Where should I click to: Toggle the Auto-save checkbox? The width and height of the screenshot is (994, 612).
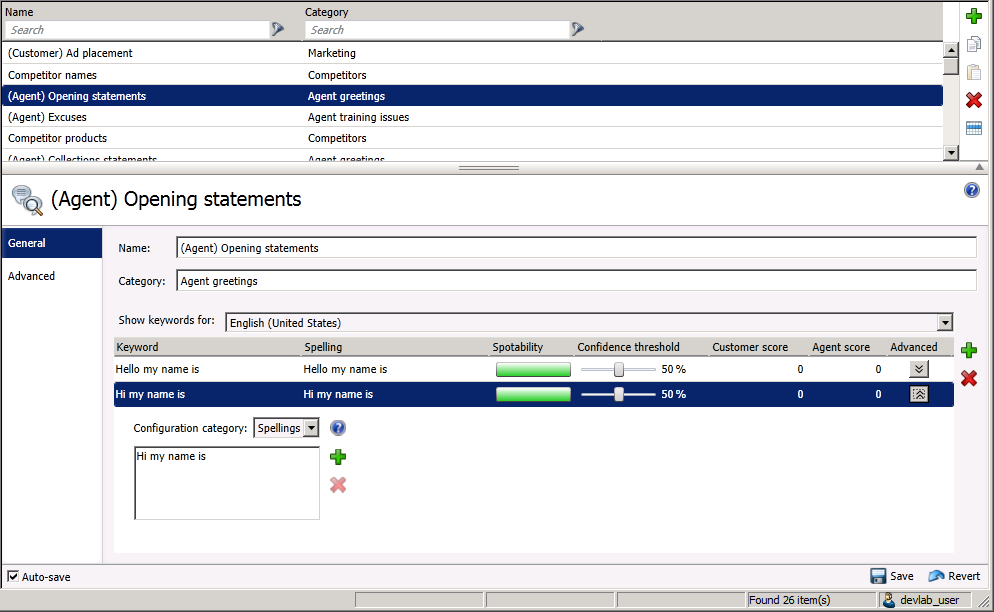pos(13,576)
